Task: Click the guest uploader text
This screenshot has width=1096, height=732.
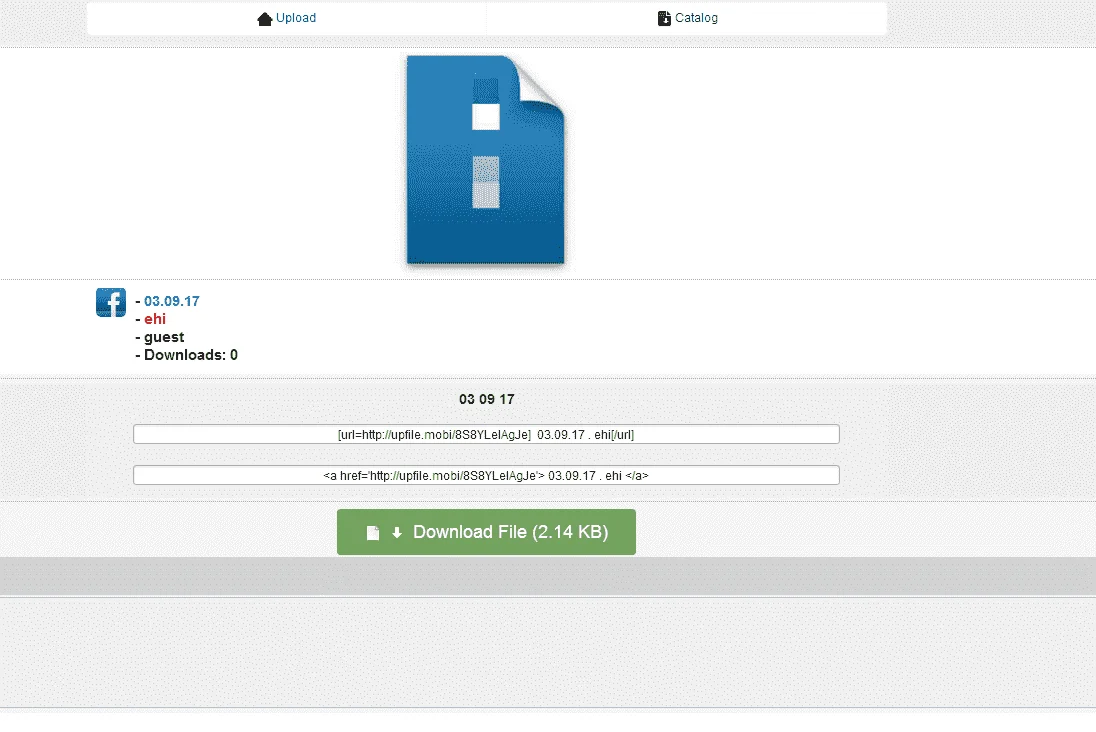Action: point(164,337)
